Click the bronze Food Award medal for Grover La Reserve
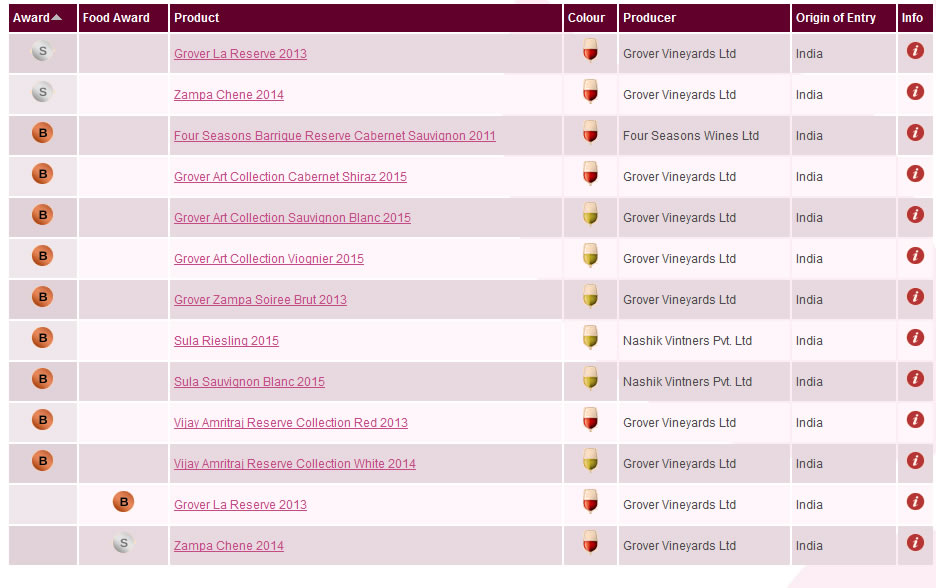936x588 pixels. [x=124, y=501]
